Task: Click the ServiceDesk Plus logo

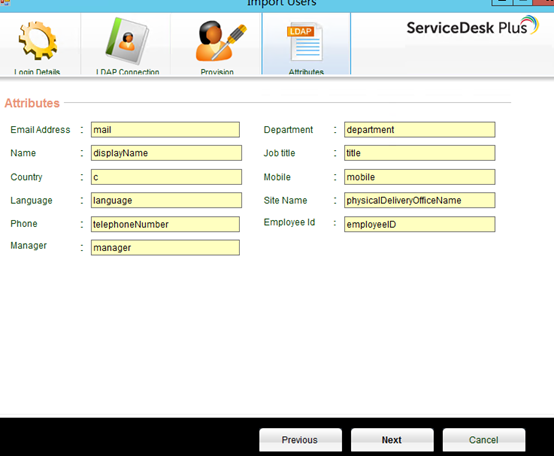Action: 472,27
